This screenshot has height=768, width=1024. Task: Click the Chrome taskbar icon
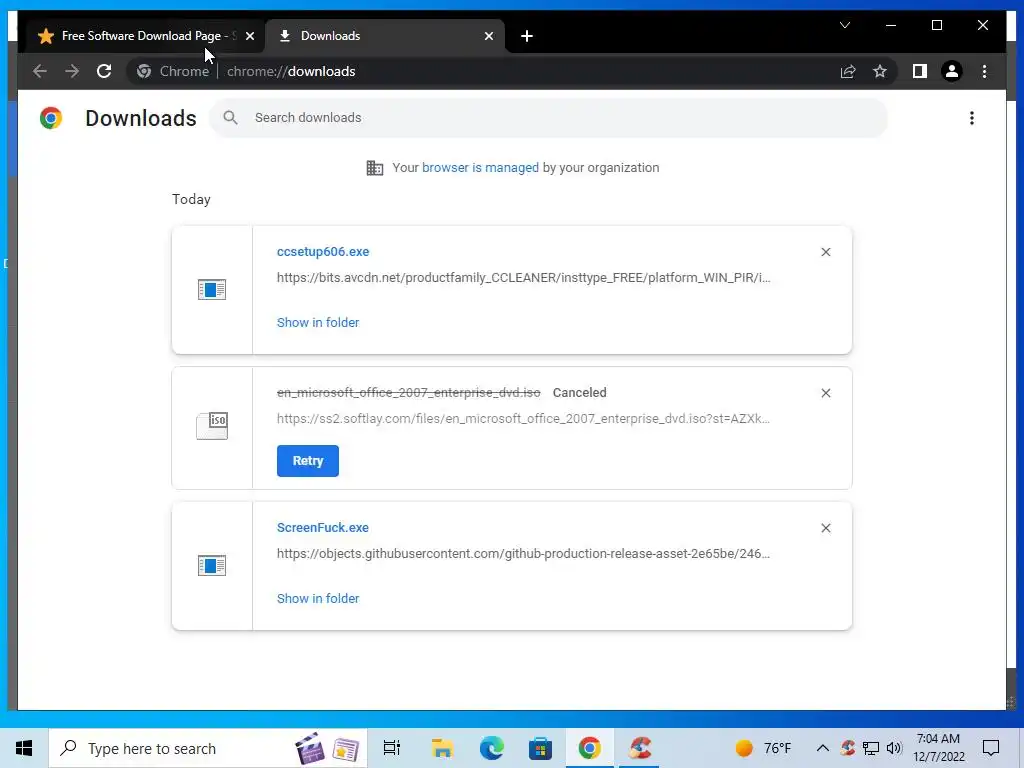pyautogui.click(x=589, y=748)
